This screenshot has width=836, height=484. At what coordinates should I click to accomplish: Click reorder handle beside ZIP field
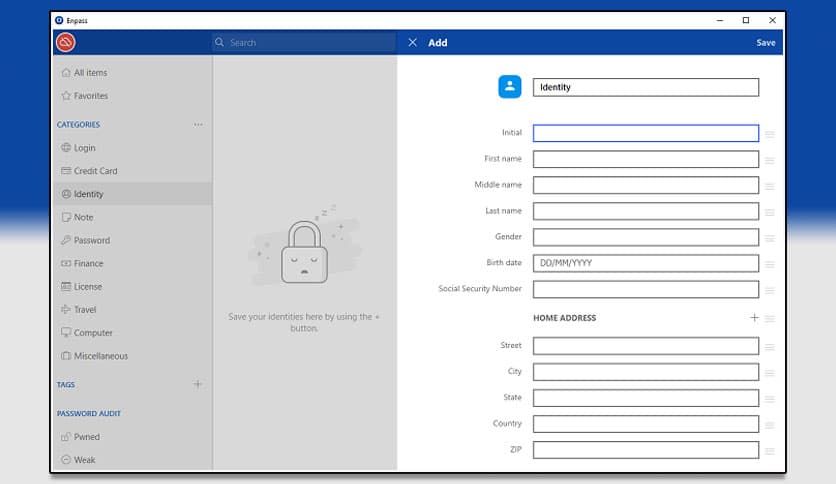(770, 451)
